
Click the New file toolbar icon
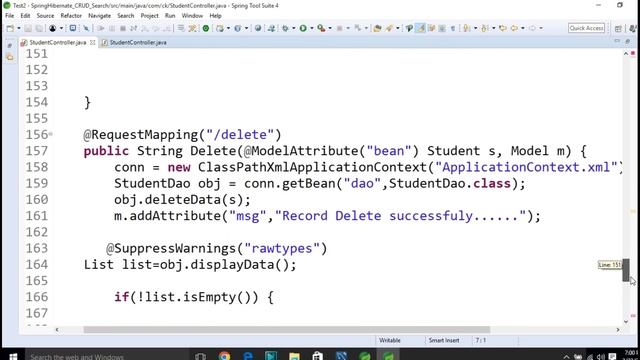pos(10,28)
